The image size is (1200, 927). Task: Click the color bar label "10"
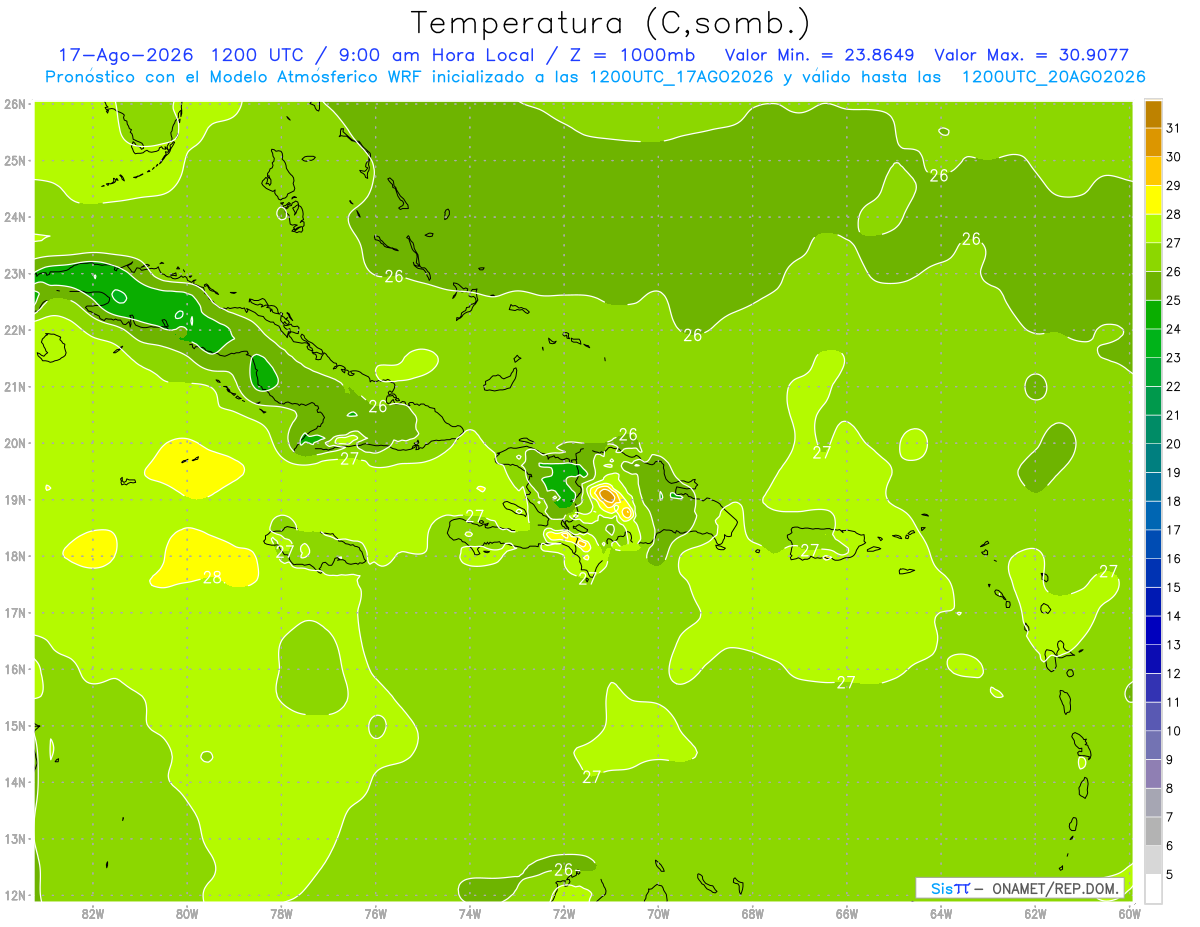[1174, 731]
